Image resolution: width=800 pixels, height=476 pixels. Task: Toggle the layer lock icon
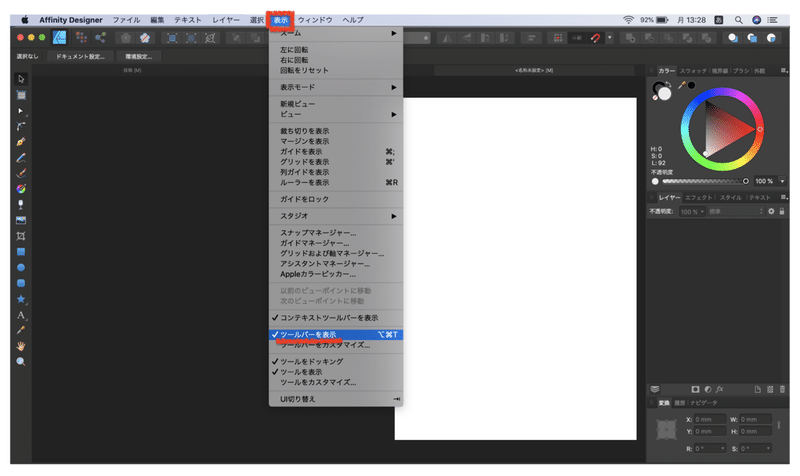click(782, 211)
